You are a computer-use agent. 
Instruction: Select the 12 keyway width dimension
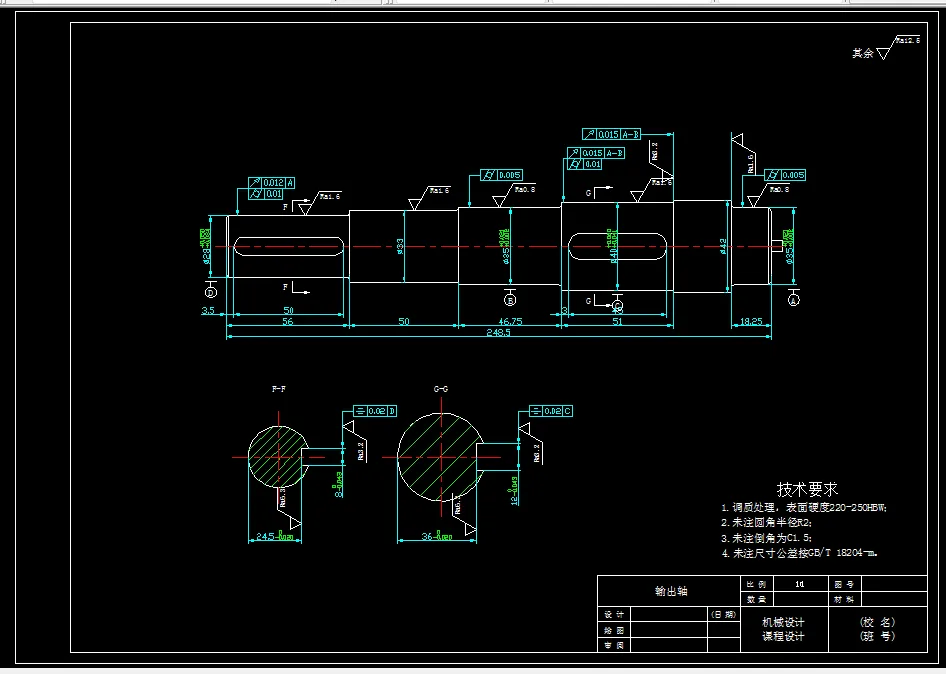click(x=515, y=491)
